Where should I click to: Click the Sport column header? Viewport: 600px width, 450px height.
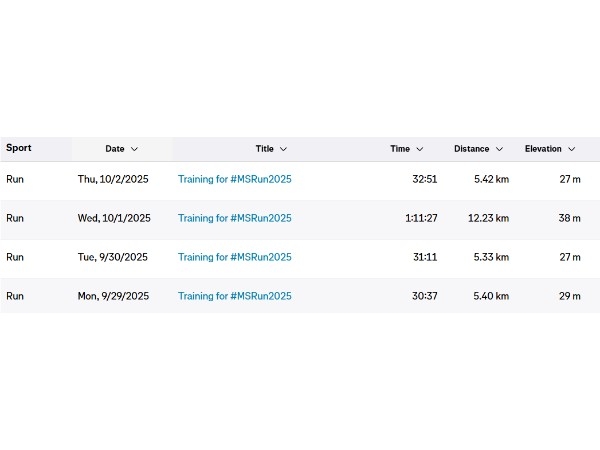19,148
